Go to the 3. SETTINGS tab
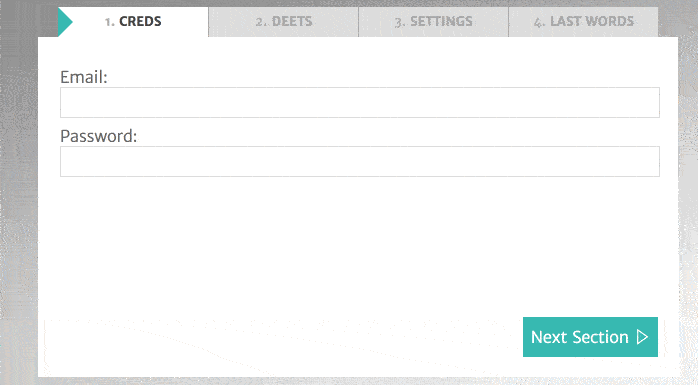Screen dimensions: 698x385 click(x=434, y=22)
